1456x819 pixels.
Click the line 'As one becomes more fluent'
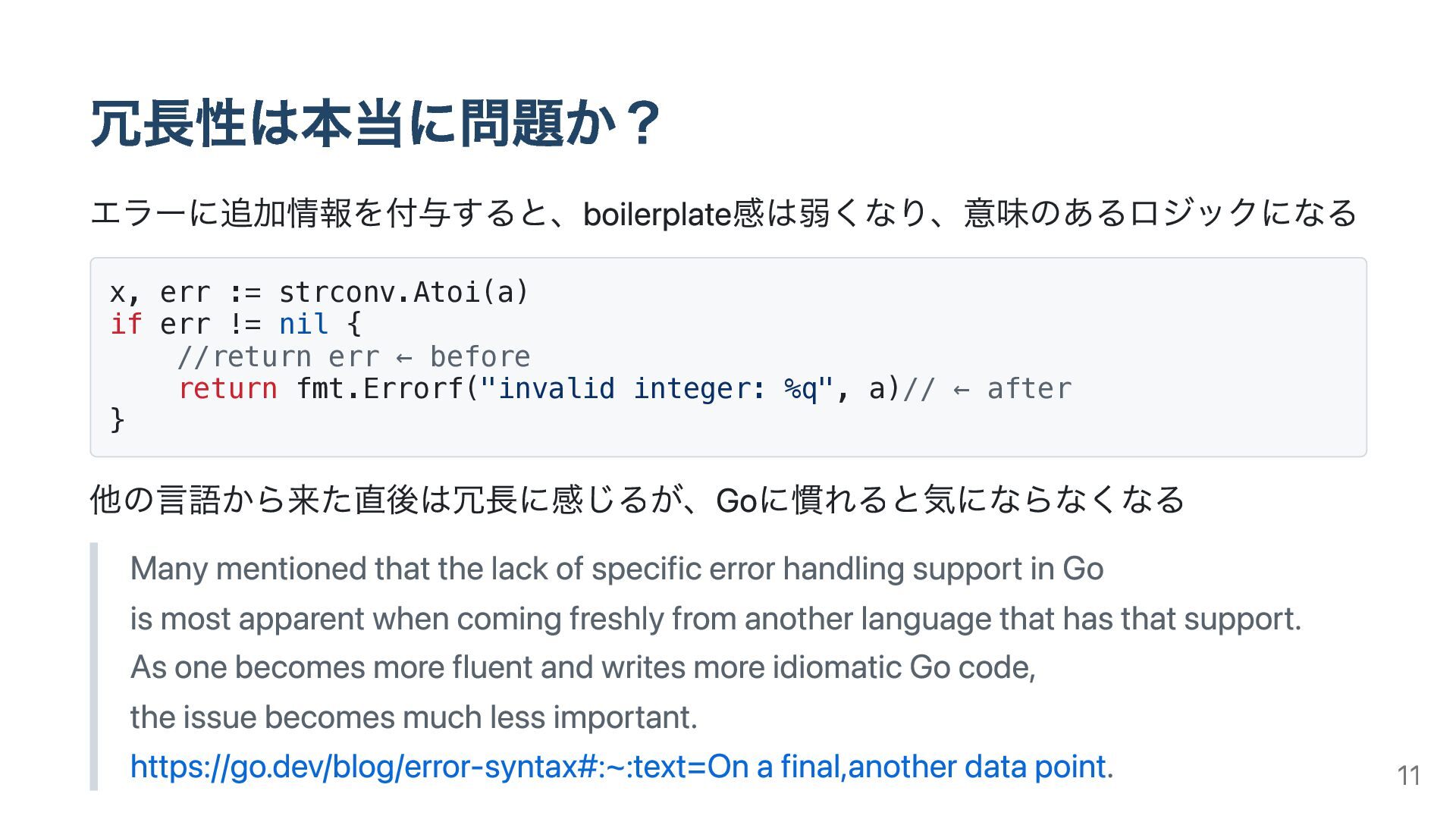pos(583,667)
